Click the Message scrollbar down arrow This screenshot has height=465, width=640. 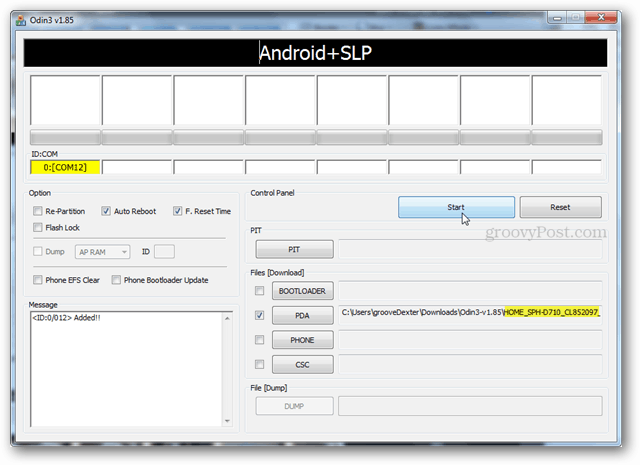pos(227,421)
